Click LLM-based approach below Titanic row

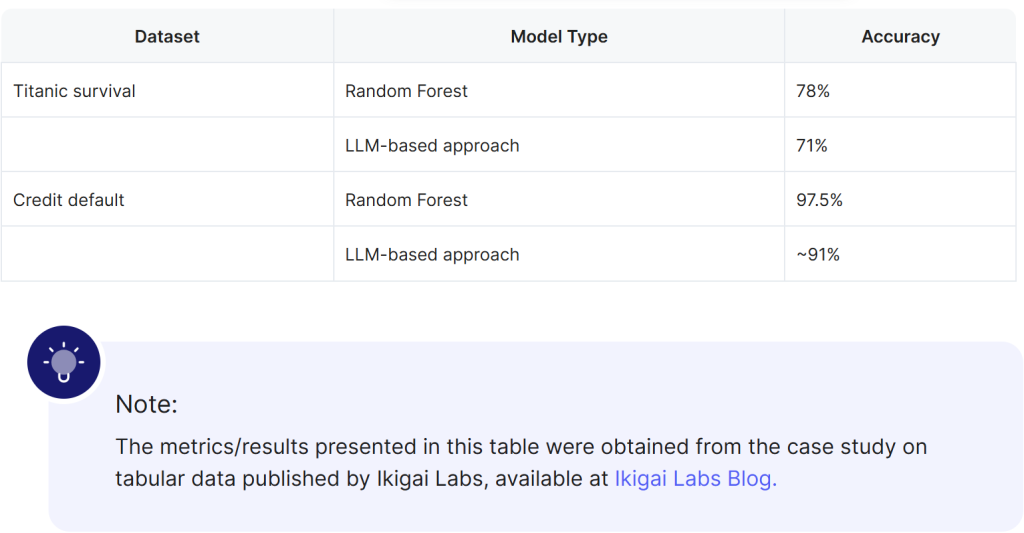[x=432, y=146]
